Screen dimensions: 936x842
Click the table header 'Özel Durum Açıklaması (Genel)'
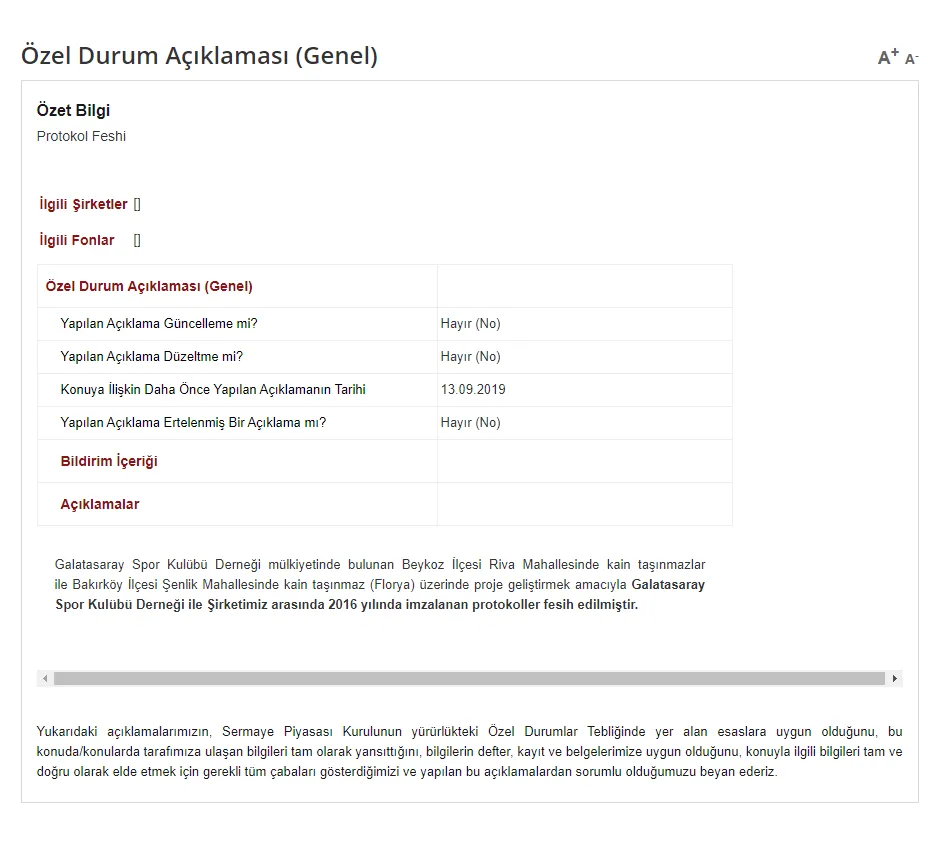point(149,286)
